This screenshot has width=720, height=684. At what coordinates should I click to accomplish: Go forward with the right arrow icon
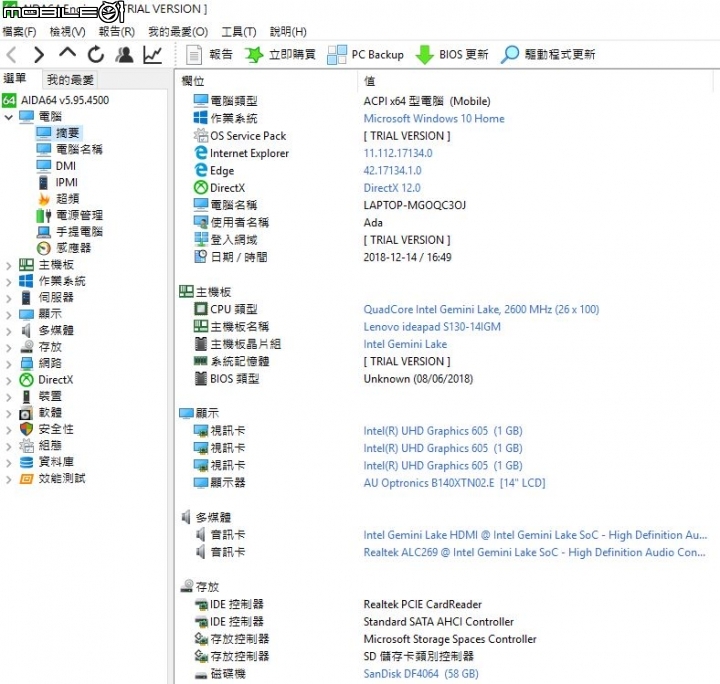point(39,55)
